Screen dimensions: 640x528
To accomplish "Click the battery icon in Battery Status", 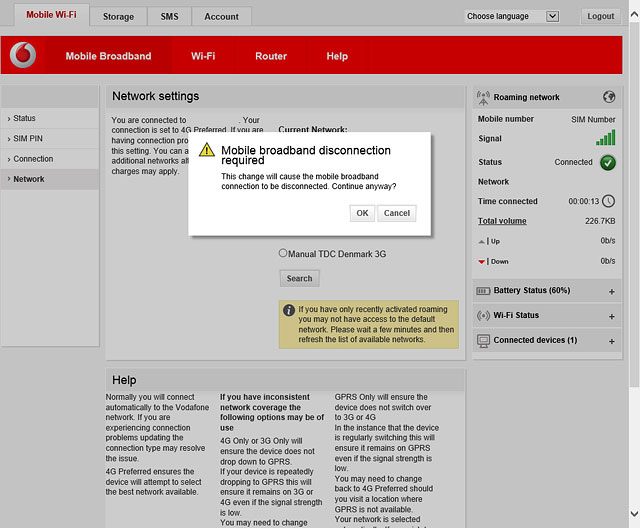I will [x=483, y=291].
